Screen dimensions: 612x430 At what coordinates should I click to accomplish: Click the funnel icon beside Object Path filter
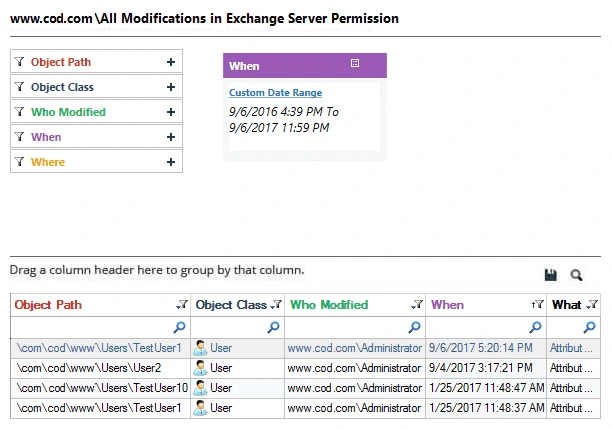coord(19,62)
